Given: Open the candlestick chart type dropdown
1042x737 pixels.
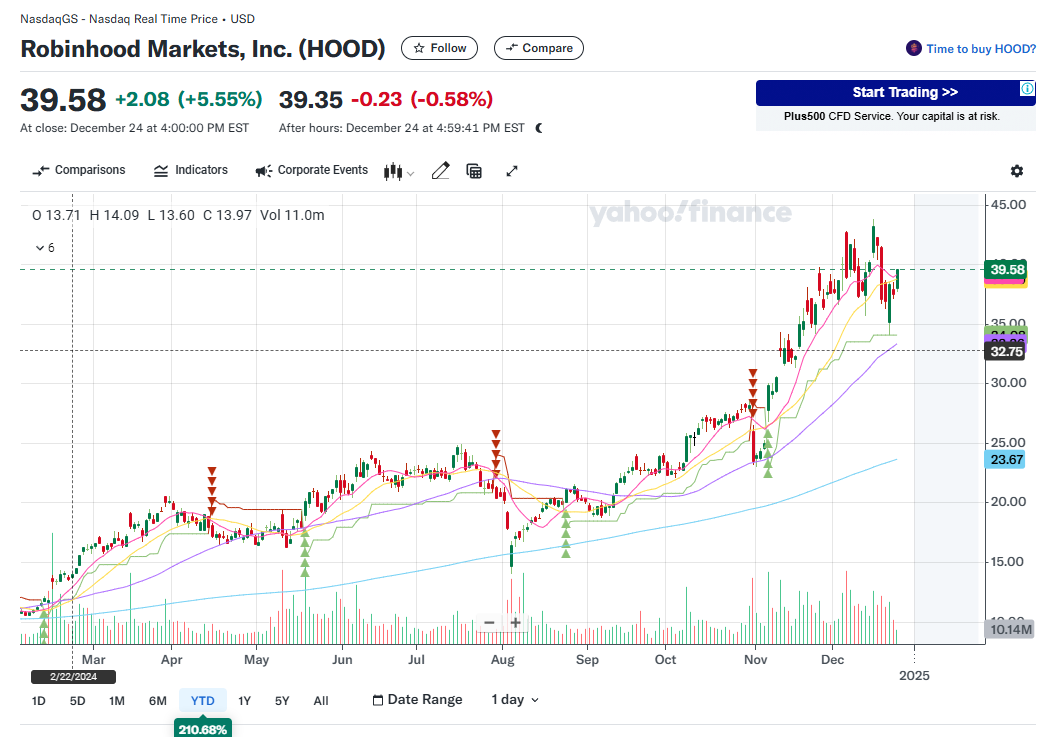Looking at the screenshot, I should tap(399, 171).
